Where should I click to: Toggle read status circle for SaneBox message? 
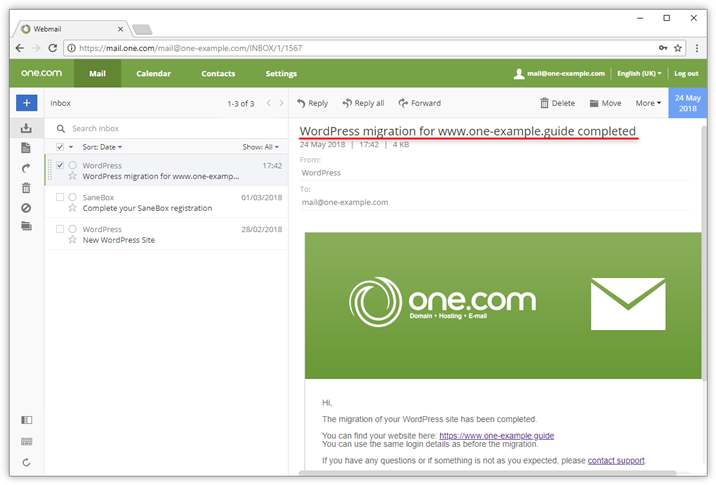coord(72,197)
